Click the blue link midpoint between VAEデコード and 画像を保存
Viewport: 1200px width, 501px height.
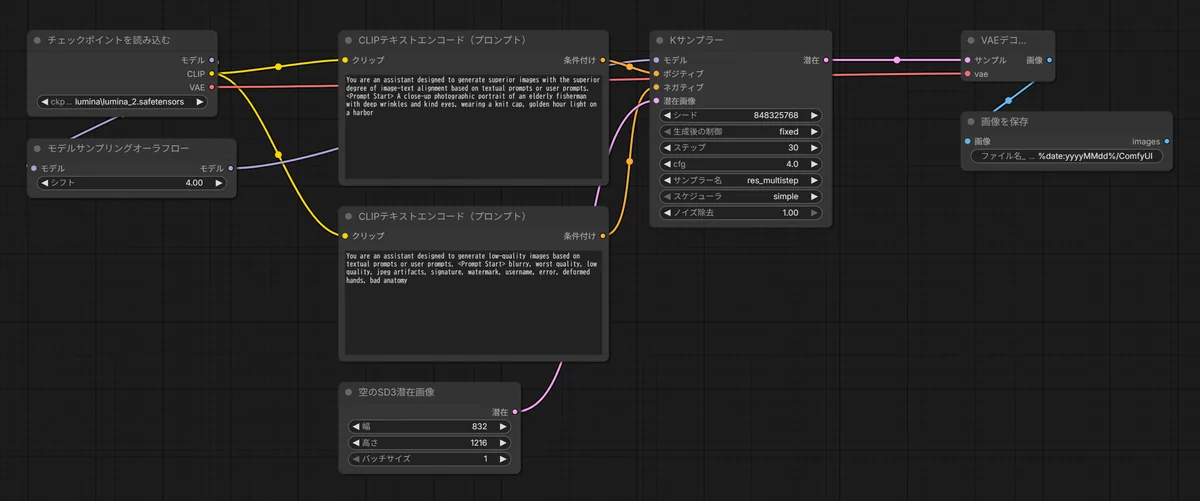pos(1008,100)
